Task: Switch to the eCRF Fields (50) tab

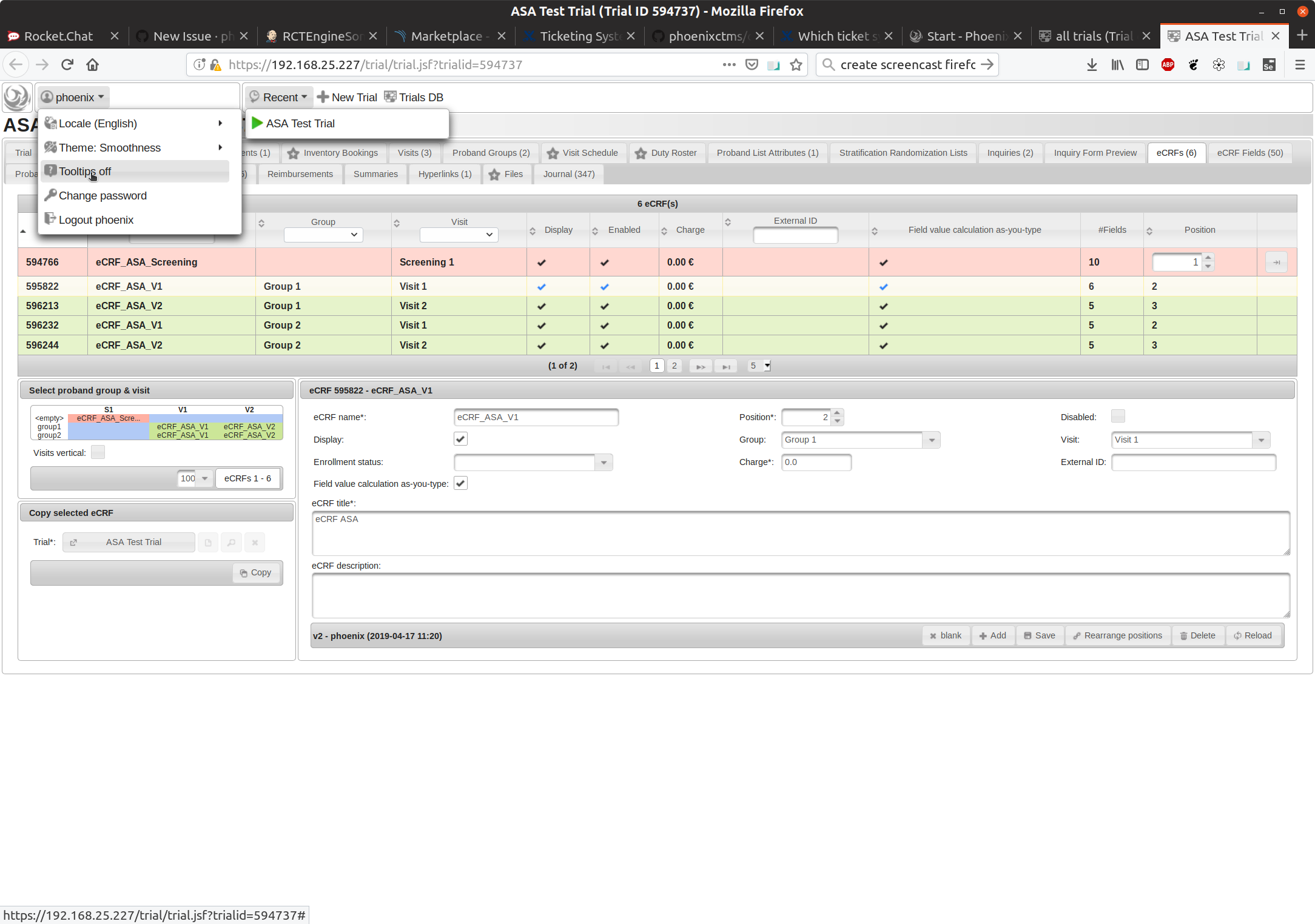Action: point(1249,153)
